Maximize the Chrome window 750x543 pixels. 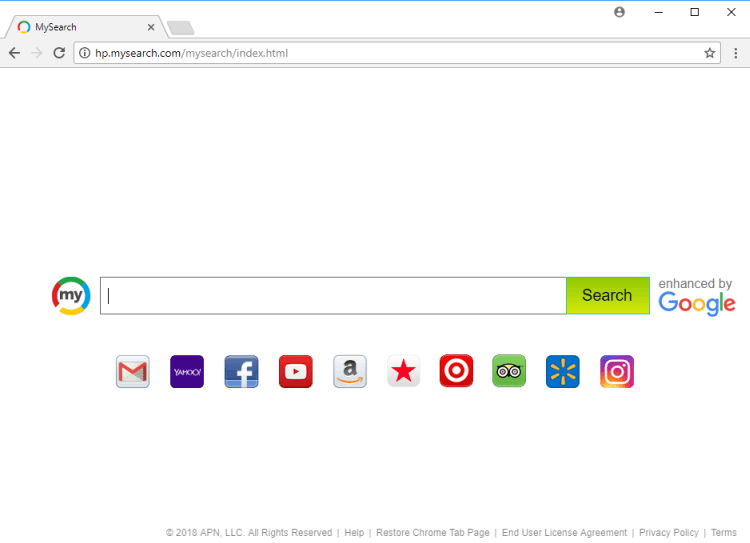(695, 12)
